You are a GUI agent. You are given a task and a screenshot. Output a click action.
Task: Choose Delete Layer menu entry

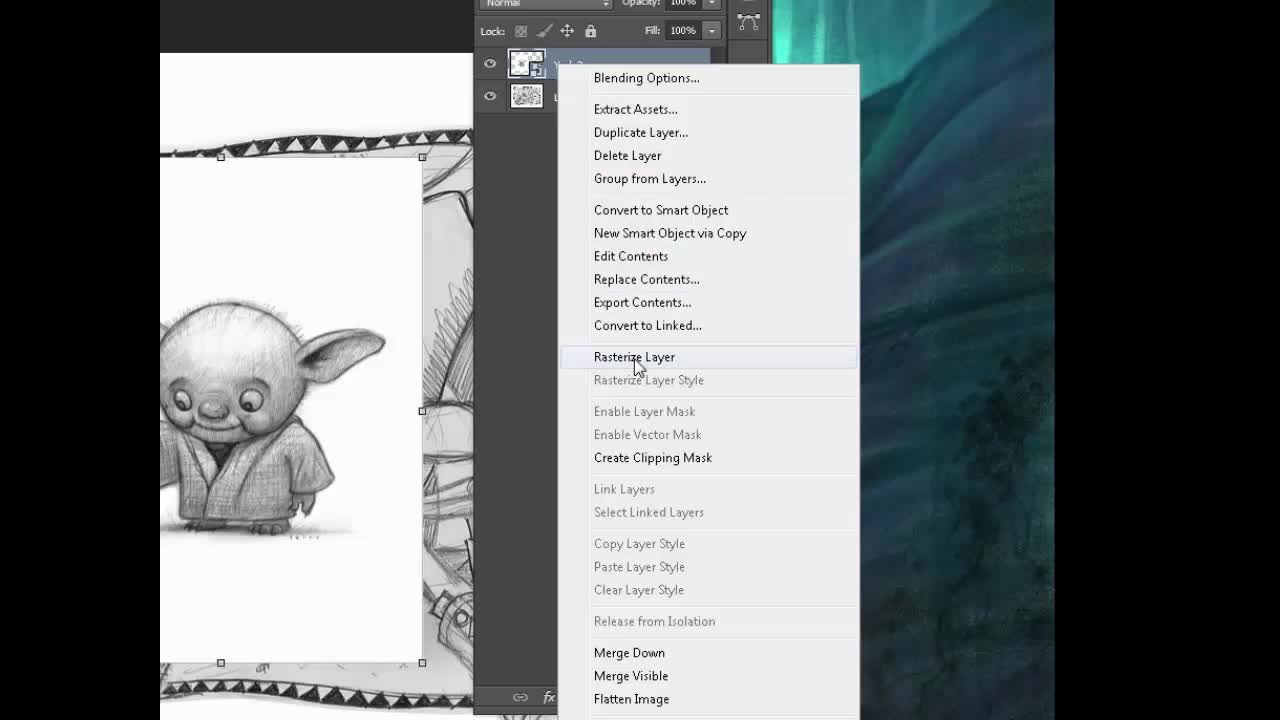[x=627, y=155]
